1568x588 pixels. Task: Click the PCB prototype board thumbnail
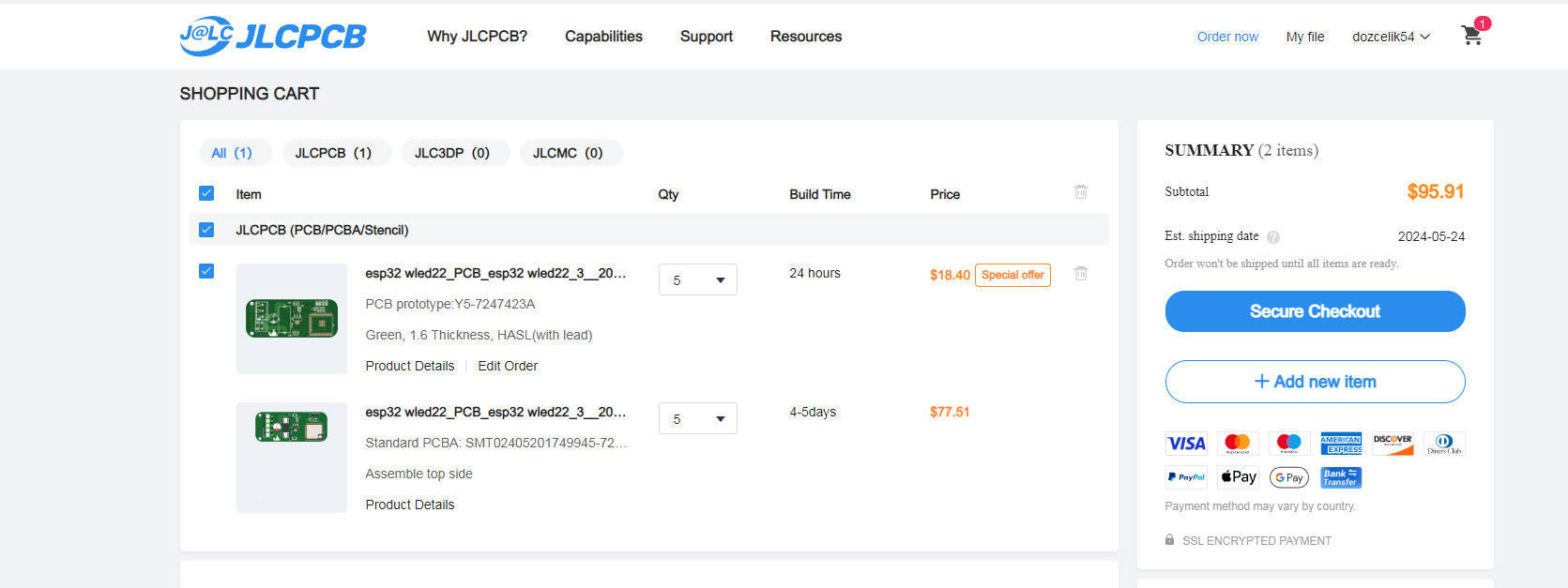[292, 319]
